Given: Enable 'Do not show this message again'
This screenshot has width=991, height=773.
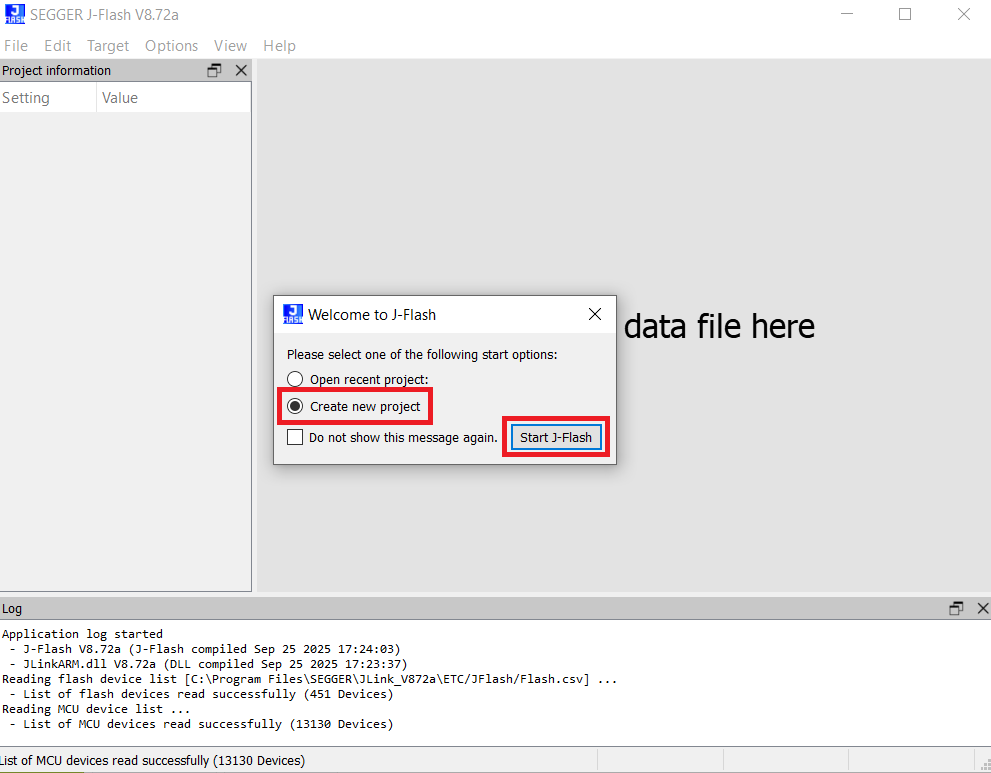Looking at the screenshot, I should [x=295, y=437].
